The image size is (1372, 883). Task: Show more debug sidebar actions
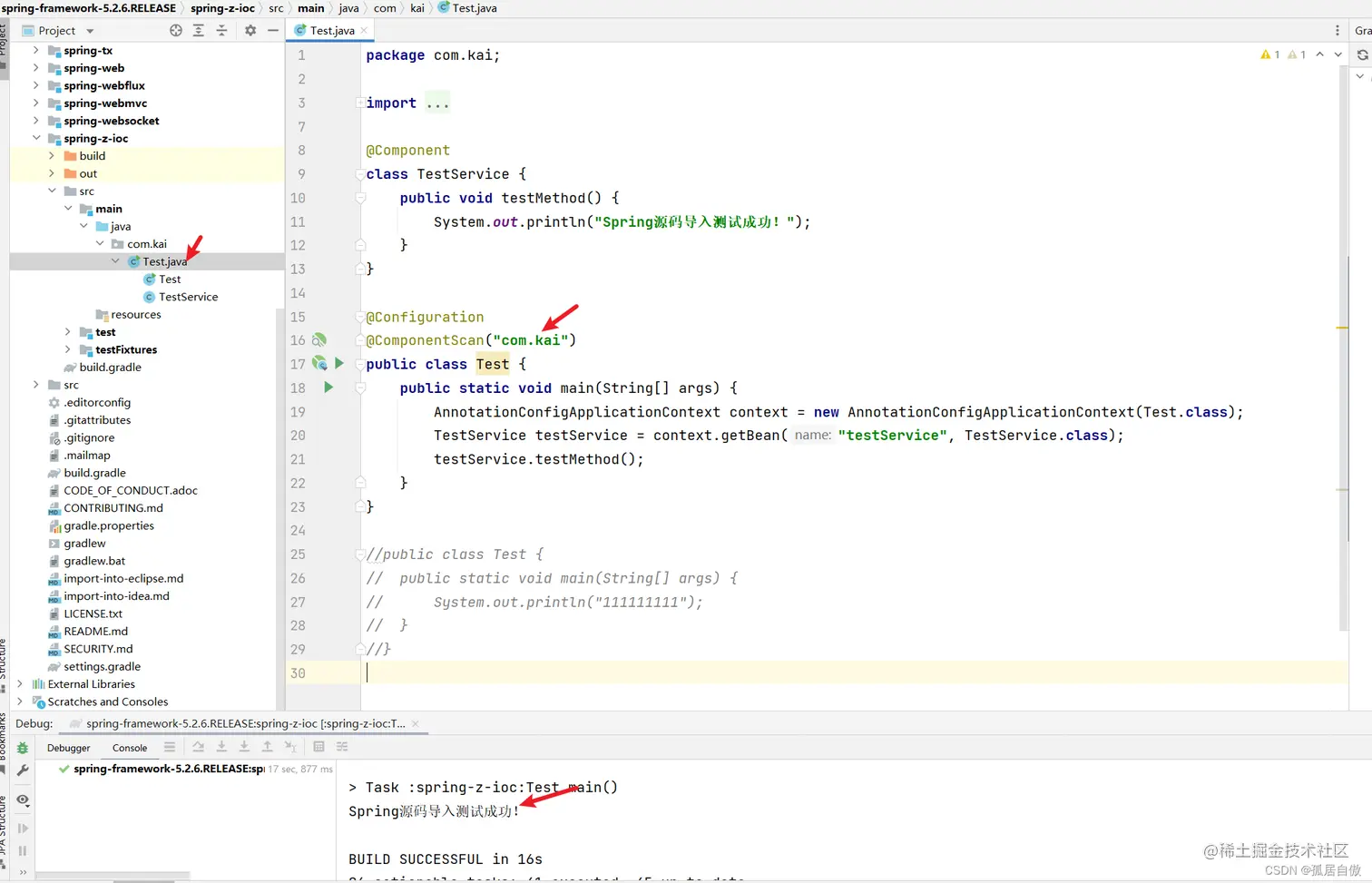click(23, 872)
